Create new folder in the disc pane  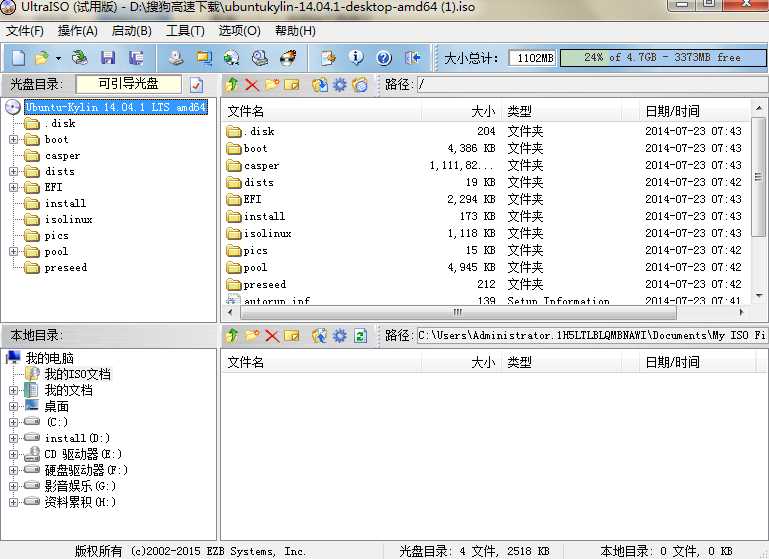[x=272, y=85]
